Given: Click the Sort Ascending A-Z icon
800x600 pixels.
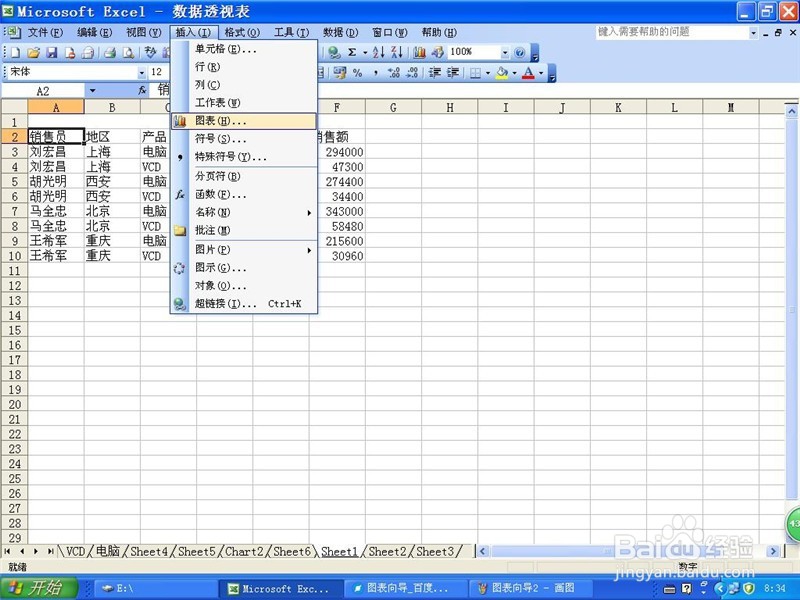Looking at the screenshot, I should [x=379, y=52].
